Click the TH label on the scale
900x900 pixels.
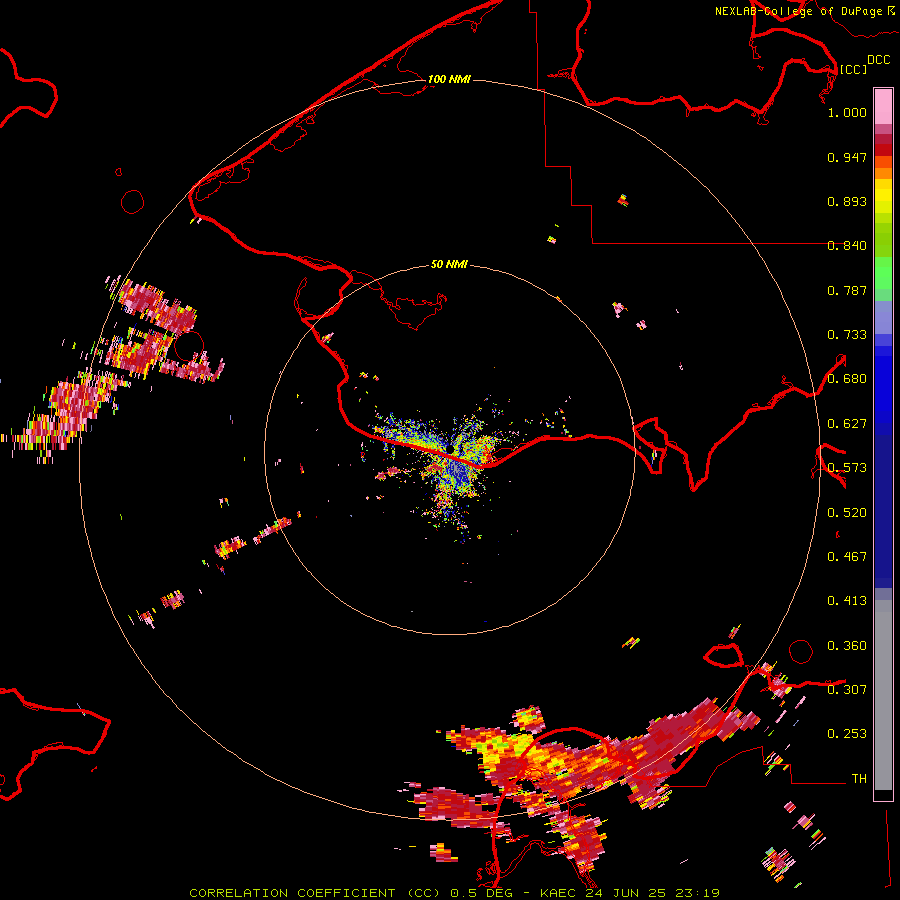pyautogui.click(x=859, y=778)
